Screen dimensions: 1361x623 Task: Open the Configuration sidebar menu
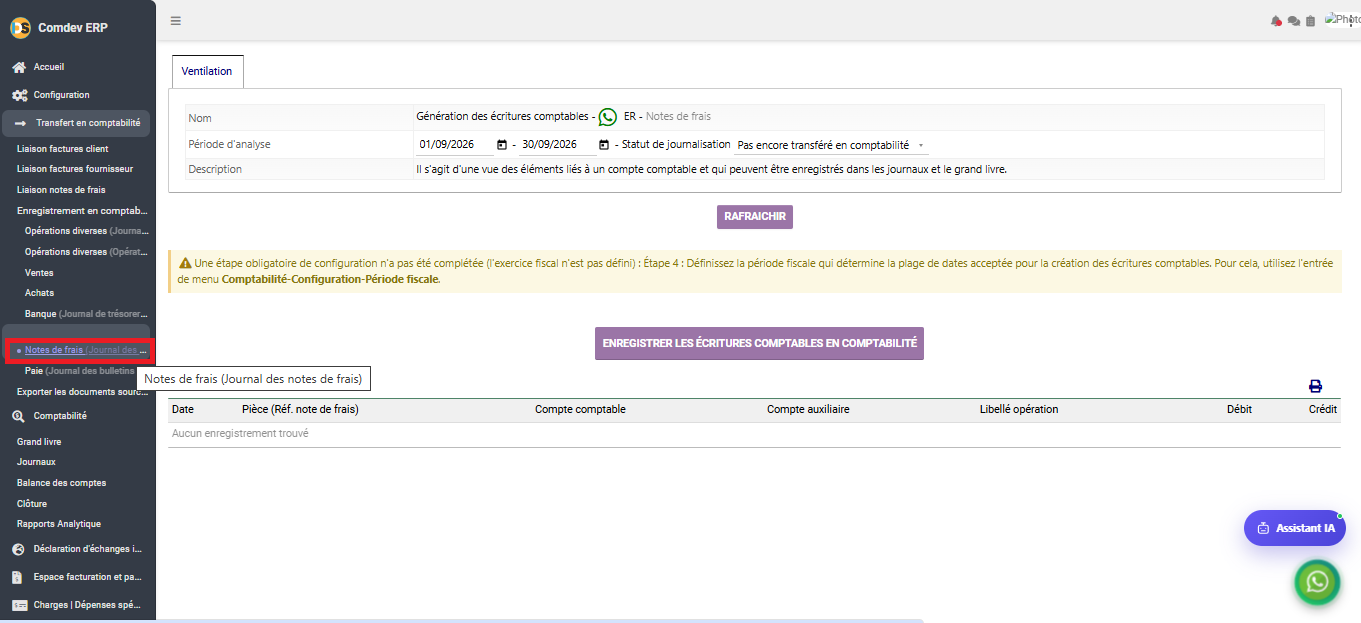point(61,95)
